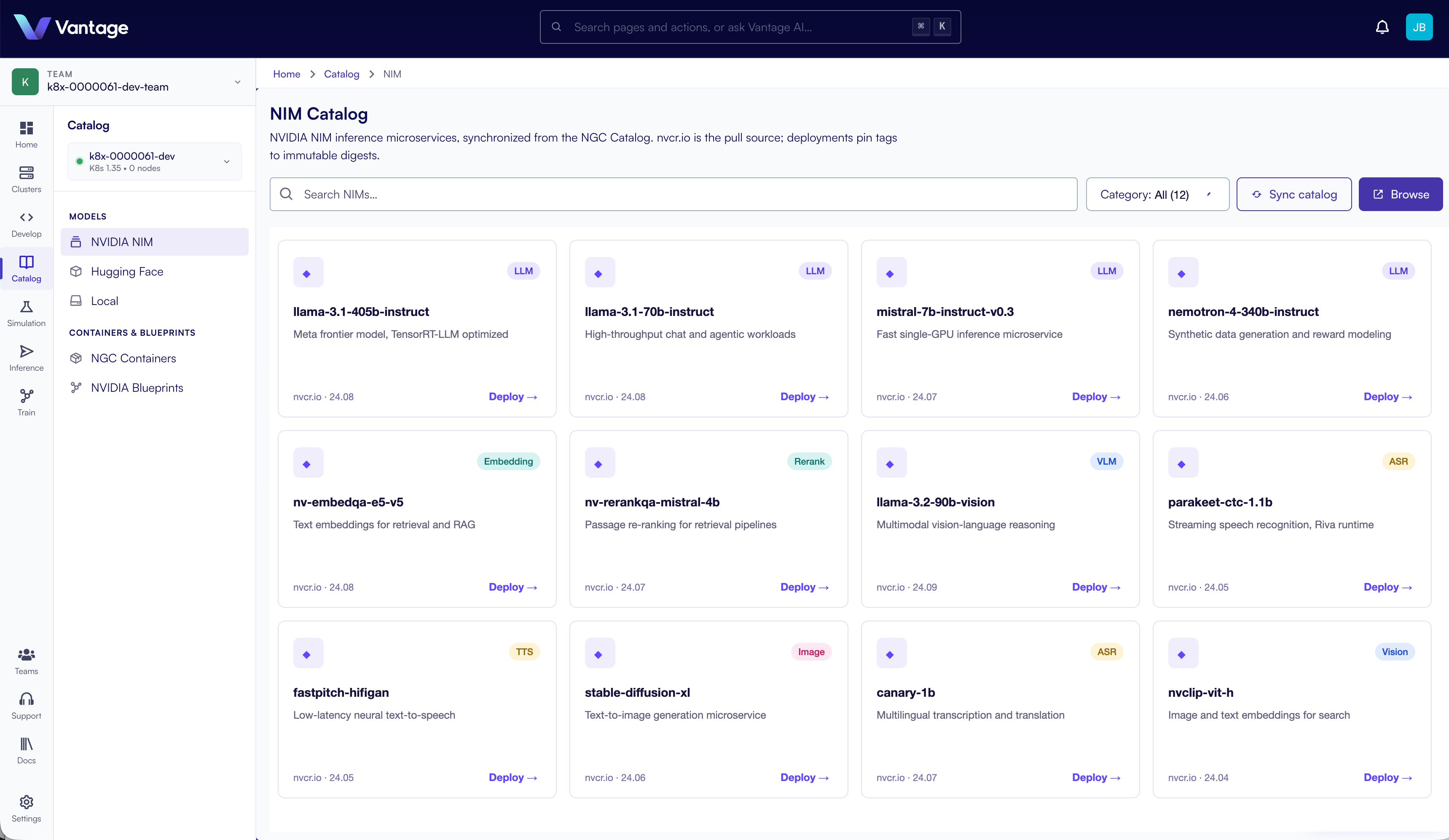Open the Simulation section
Screen dimensions: 1449x840
[27, 314]
